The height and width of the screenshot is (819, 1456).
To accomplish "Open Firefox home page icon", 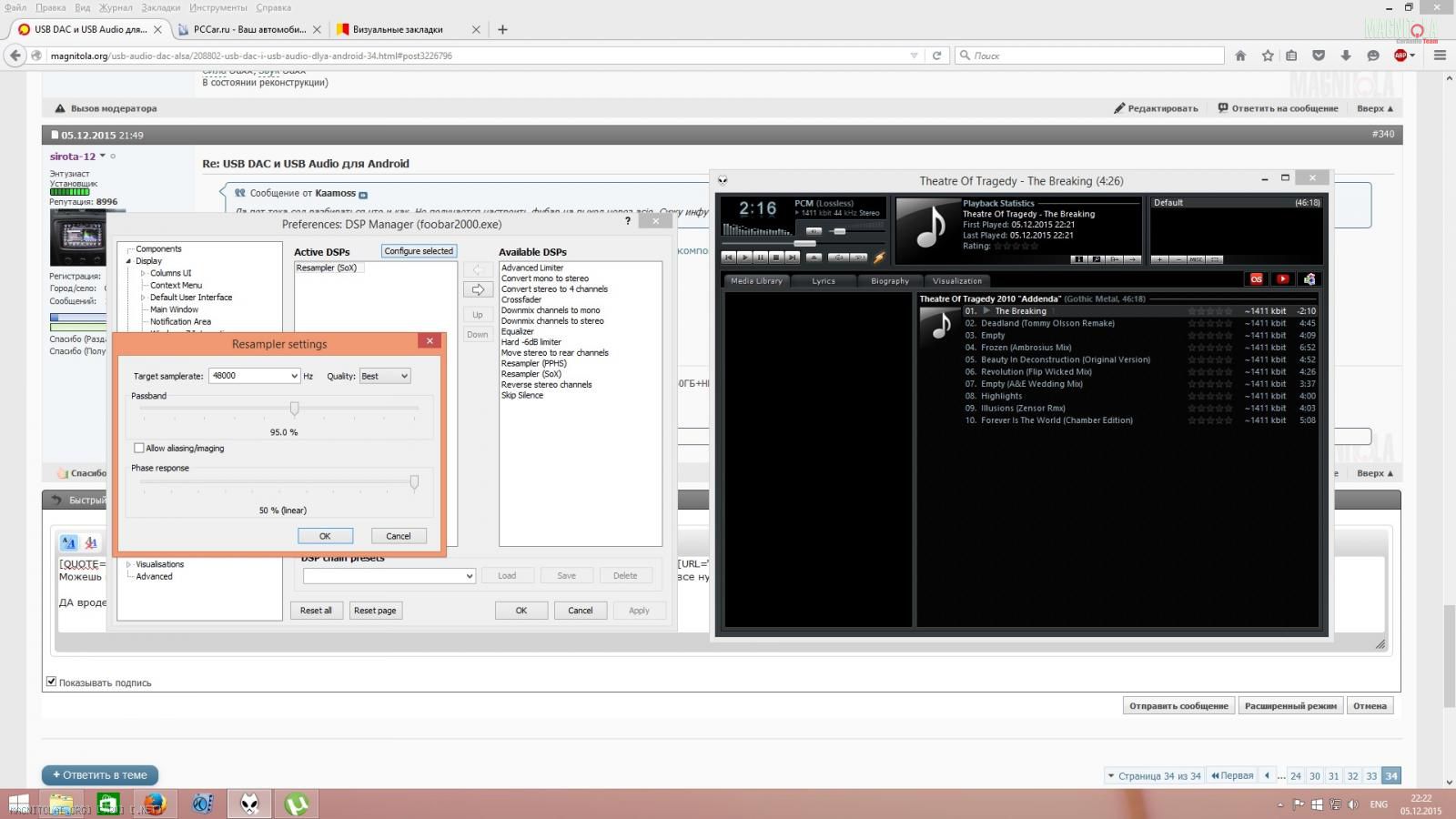I will coord(1240,56).
